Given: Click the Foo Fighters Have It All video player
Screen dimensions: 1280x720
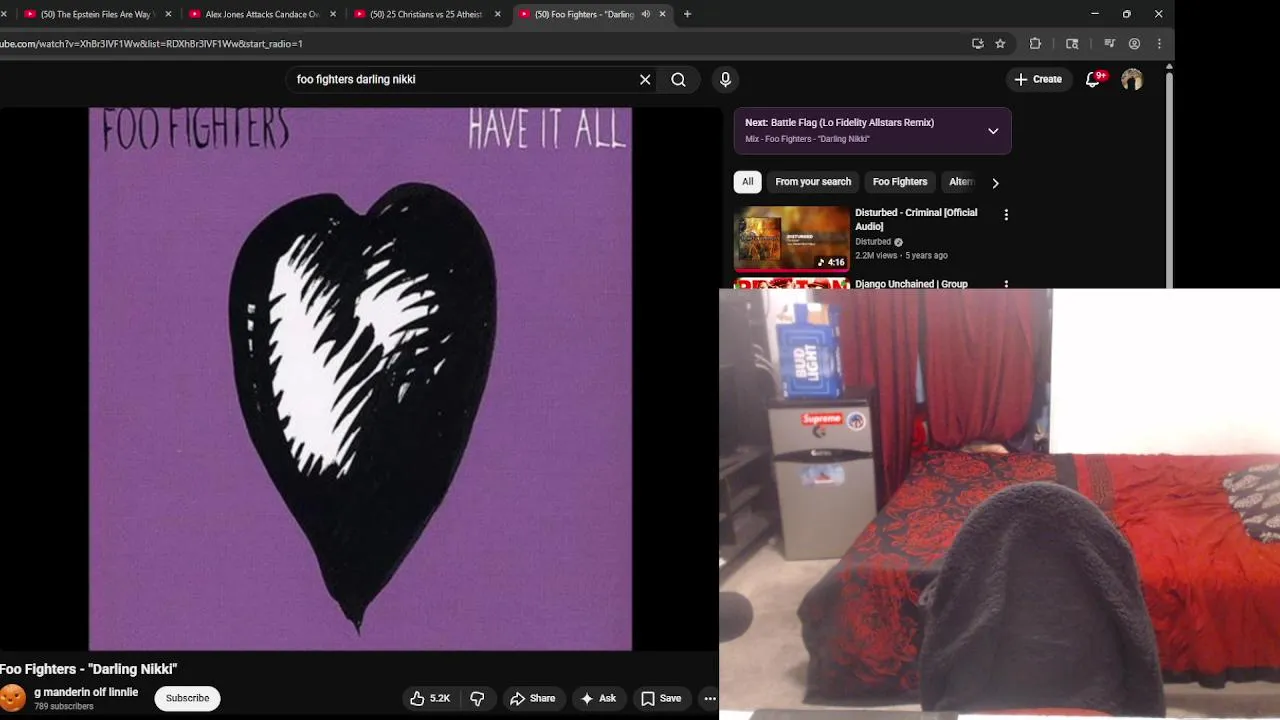Looking at the screenshot, I should (x=360, y=379).
